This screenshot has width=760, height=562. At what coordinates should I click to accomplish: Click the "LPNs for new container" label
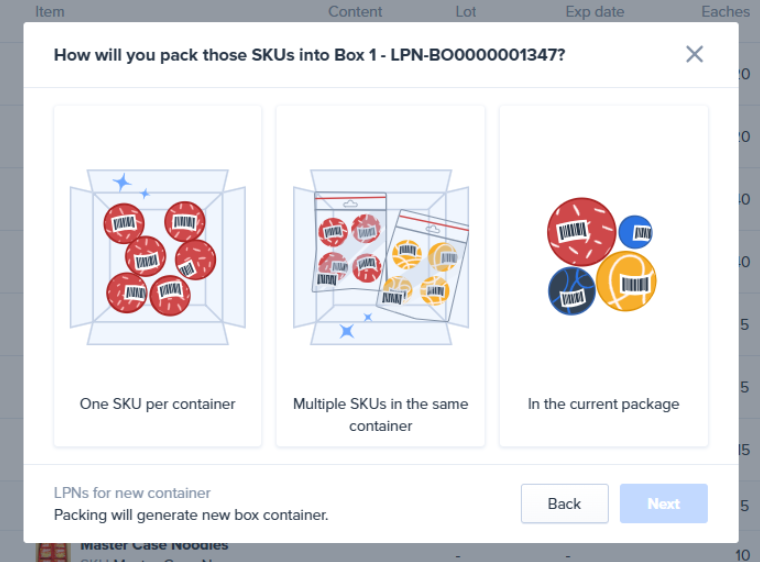tap(132, 492)
